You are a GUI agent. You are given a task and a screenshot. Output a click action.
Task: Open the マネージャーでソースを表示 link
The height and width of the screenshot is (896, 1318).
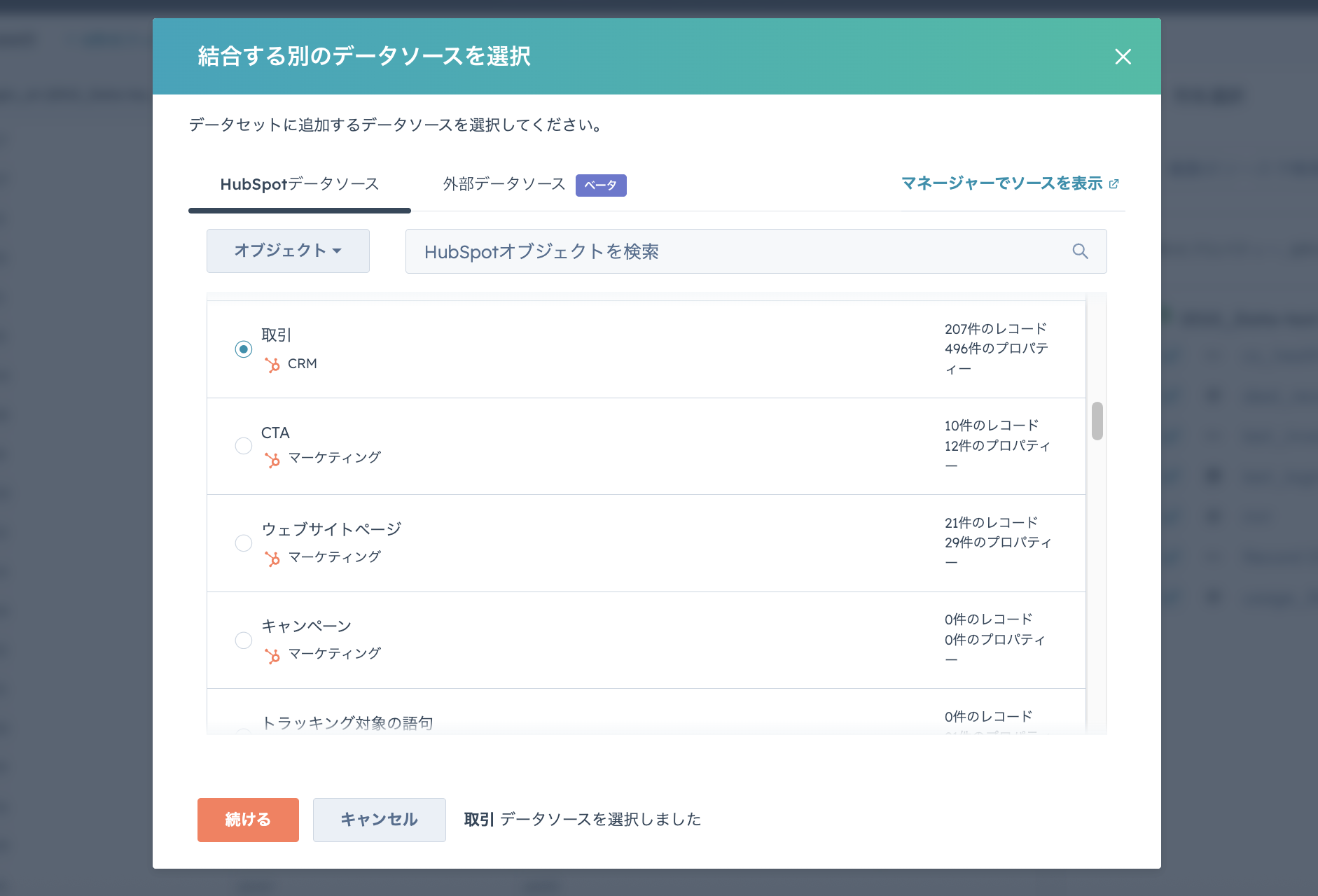[x=1001, y=183]
